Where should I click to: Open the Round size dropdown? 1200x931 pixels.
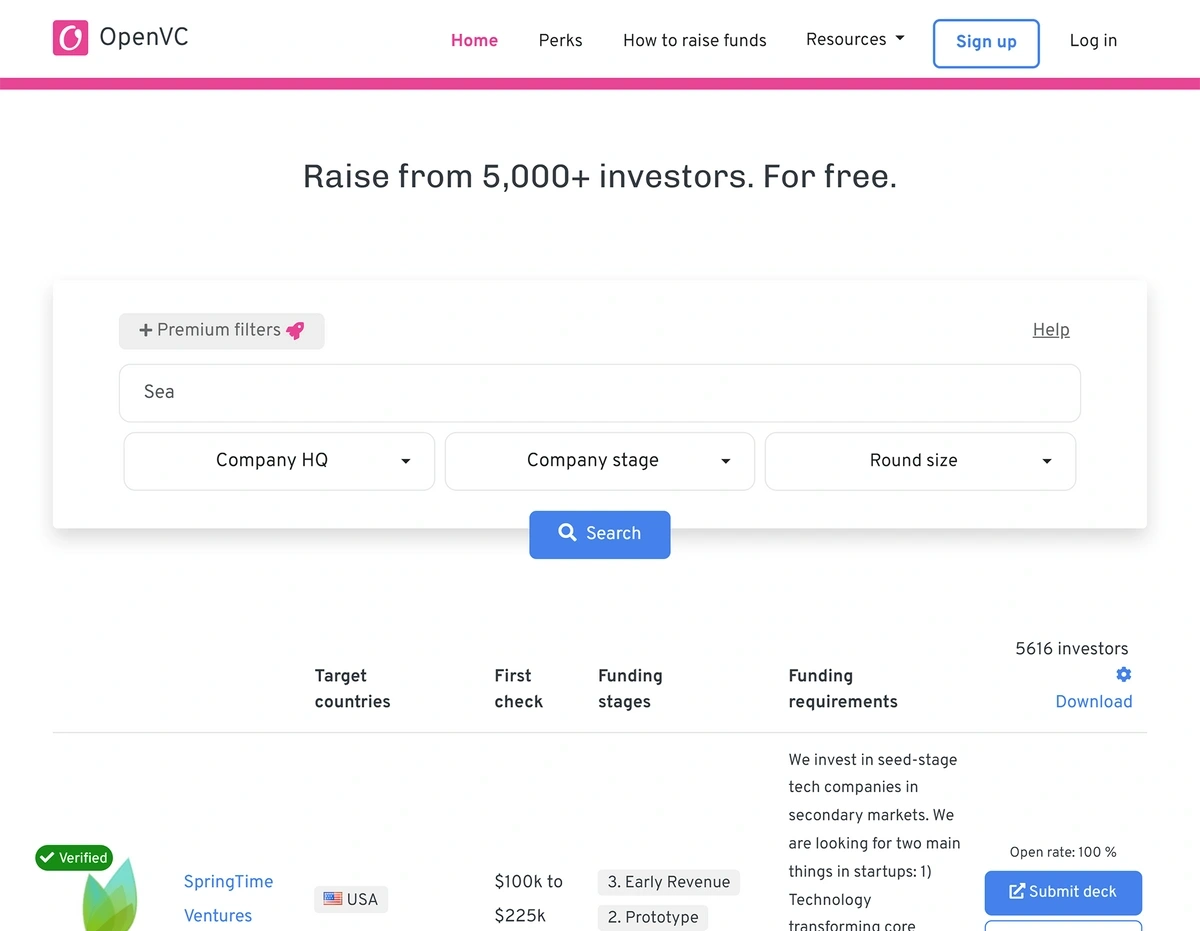920,461
